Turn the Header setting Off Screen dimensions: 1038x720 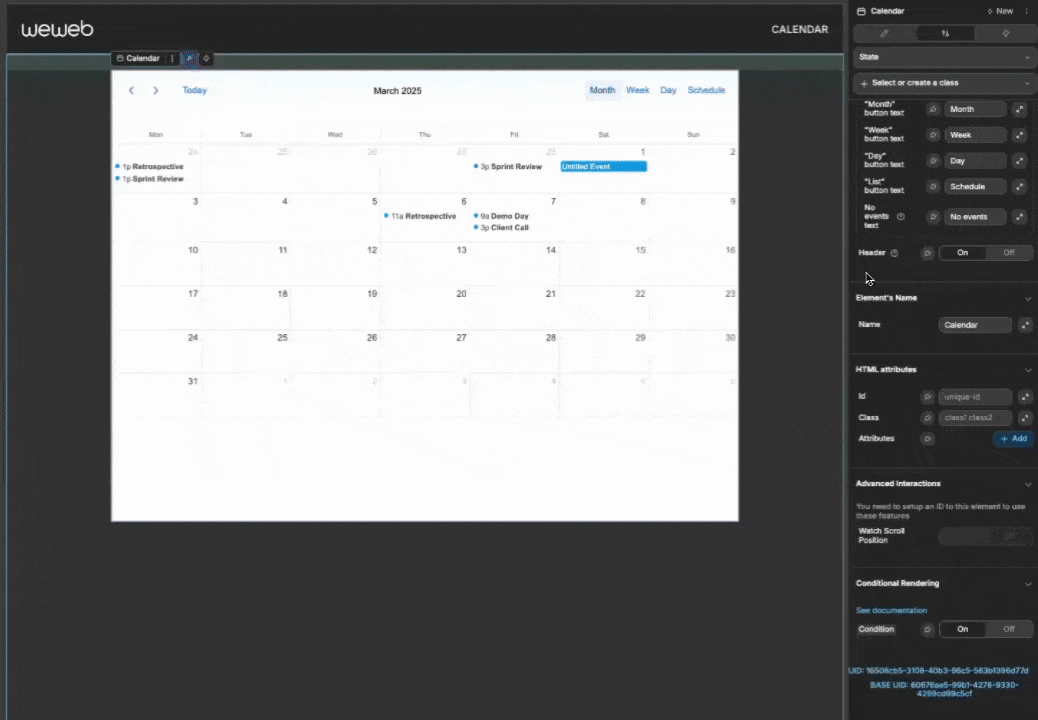[x=1008, y=252]
